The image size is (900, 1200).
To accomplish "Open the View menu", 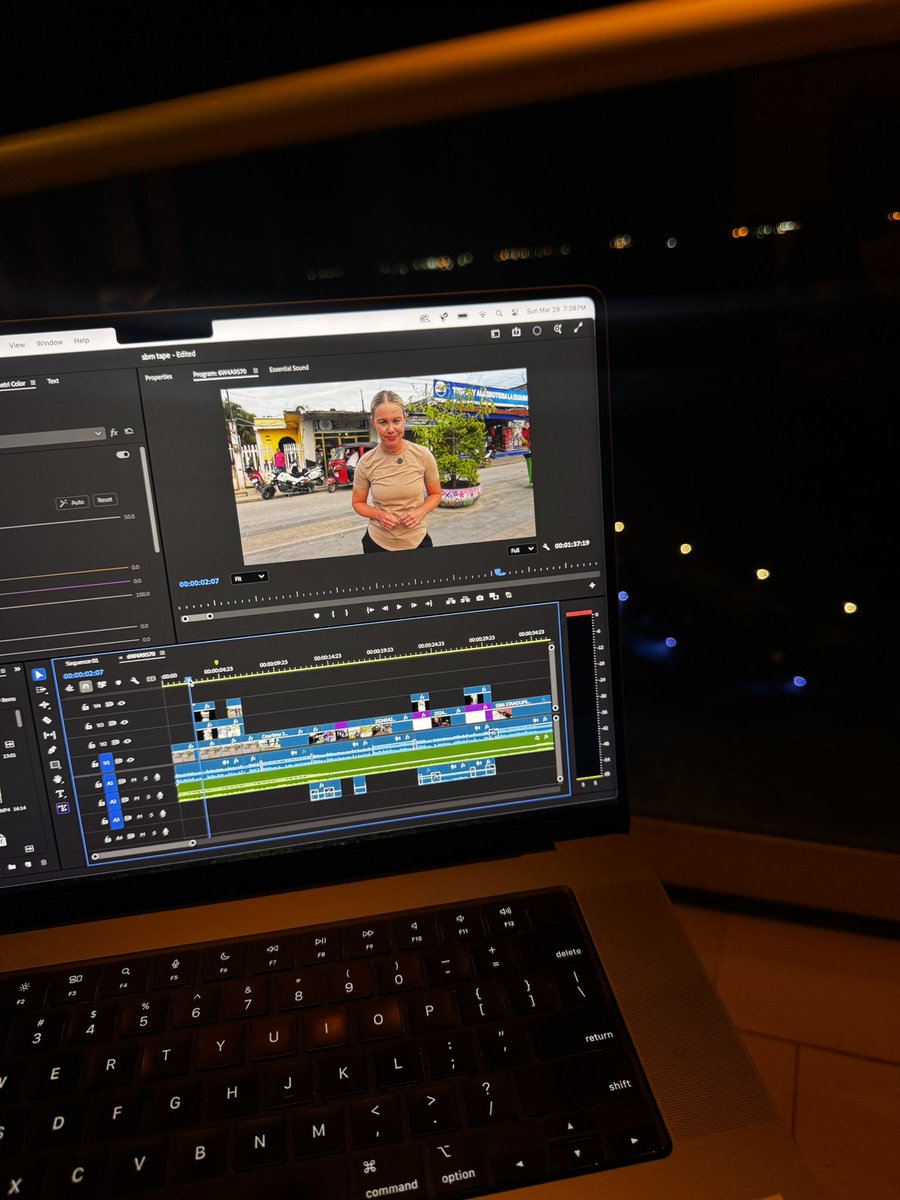I will click(17, 344).
